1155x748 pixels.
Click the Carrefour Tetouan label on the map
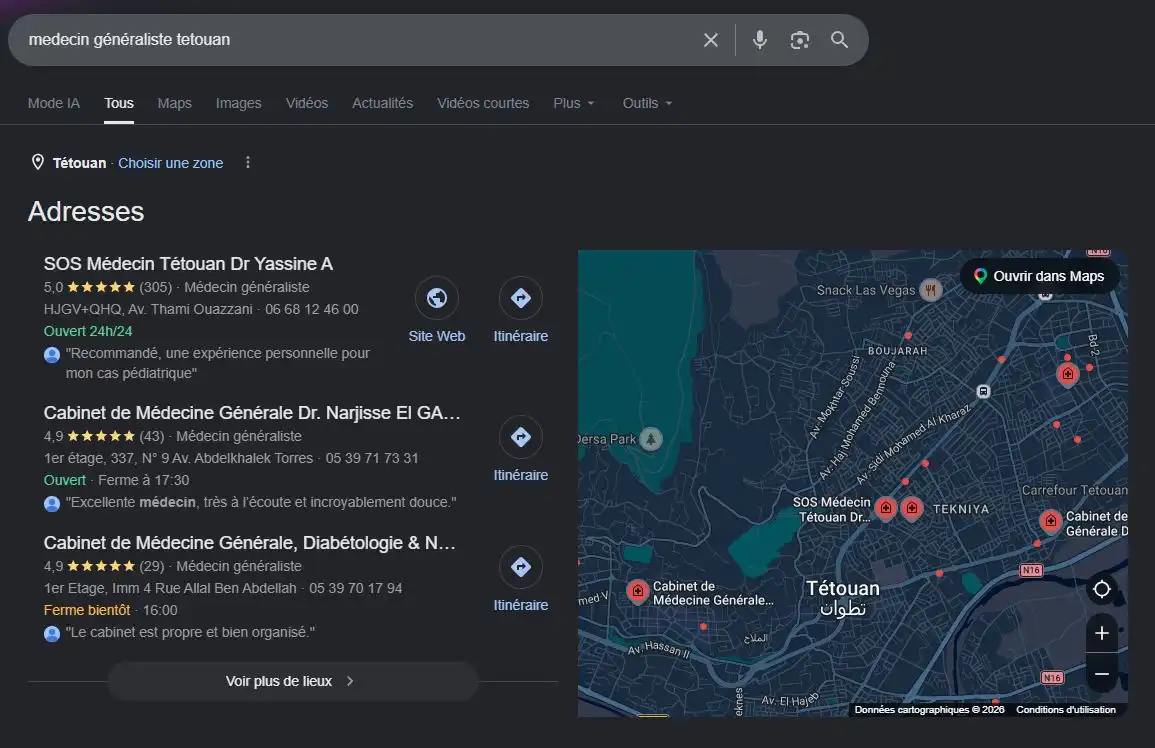(x=1074, y=490)
